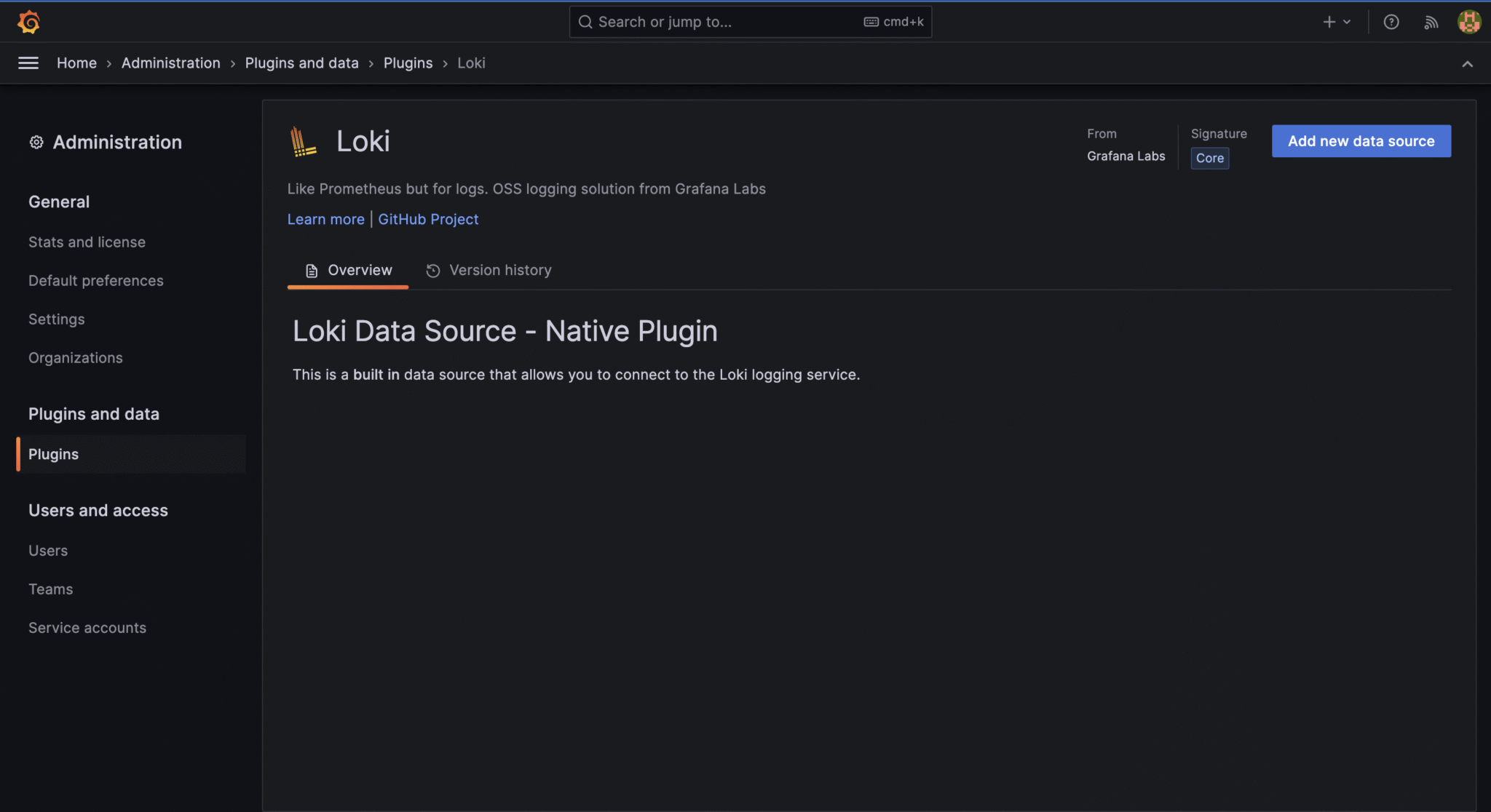This screenshot has height=812, width=1491.
Task: Open the Help menu
Action: [1393, 21]
